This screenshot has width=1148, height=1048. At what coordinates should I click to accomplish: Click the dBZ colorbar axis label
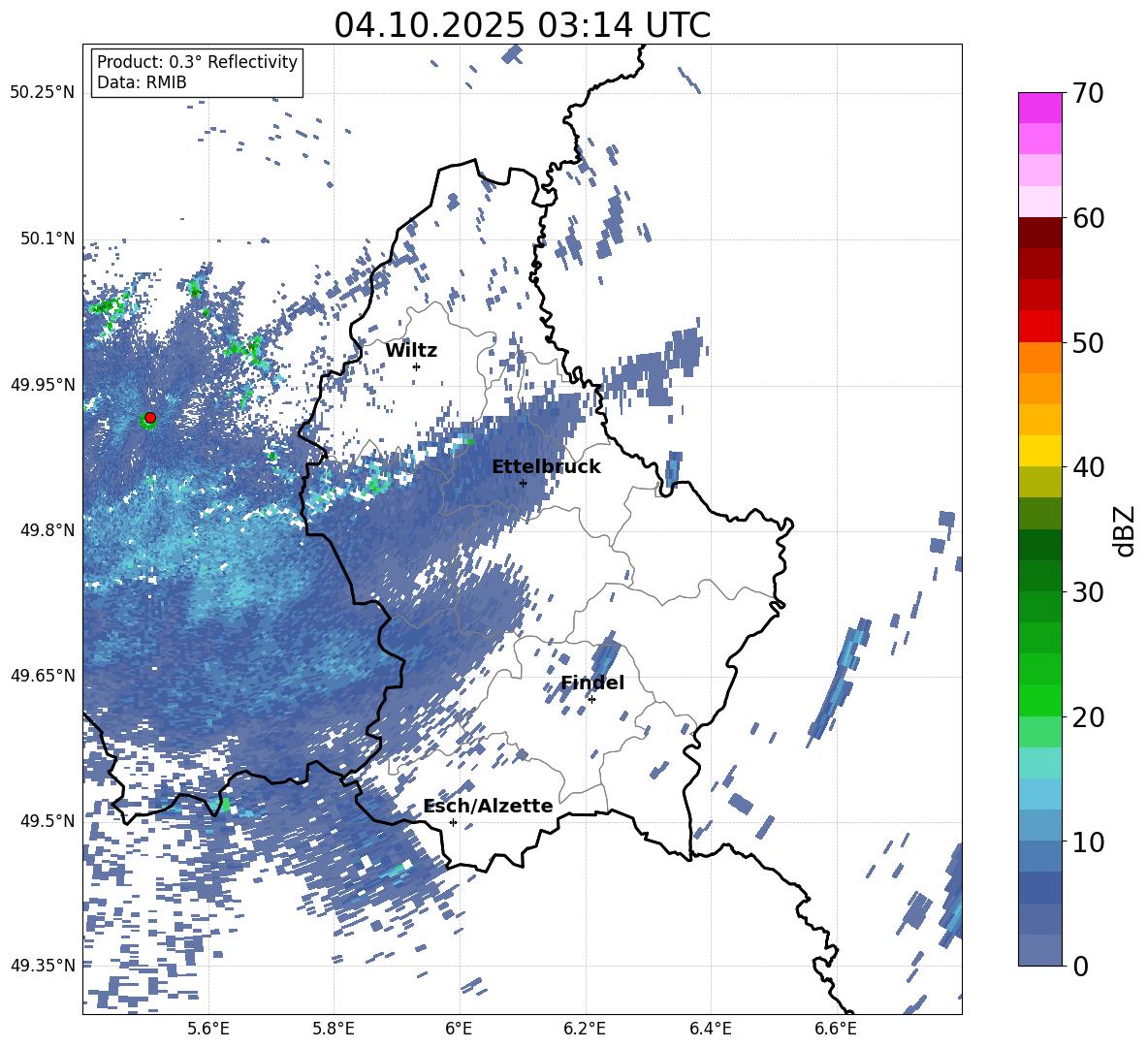[1125, 530]
